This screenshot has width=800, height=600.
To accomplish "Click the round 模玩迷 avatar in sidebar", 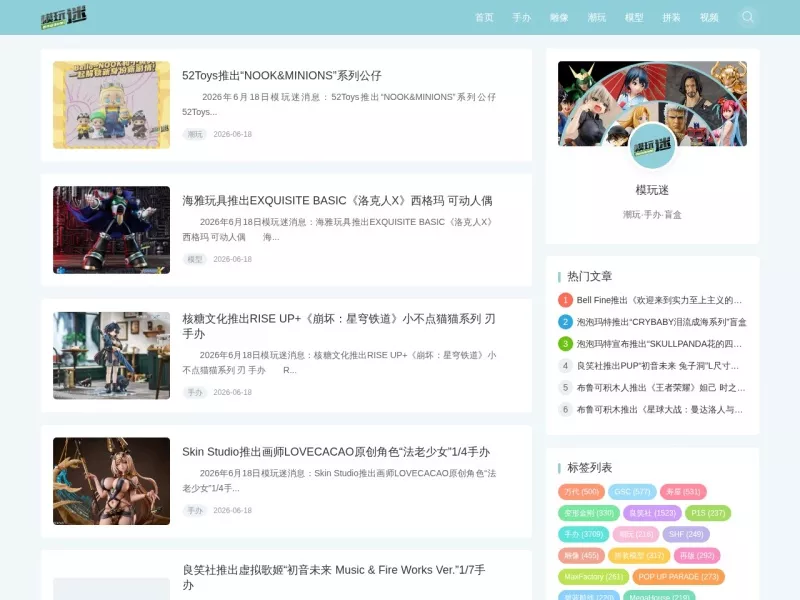I will (652, 146).
